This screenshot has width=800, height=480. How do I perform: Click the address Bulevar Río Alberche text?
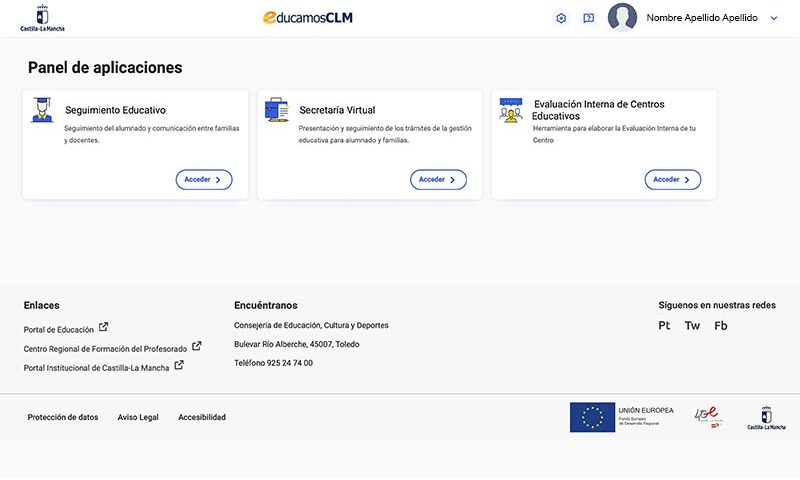coord(296,344)
